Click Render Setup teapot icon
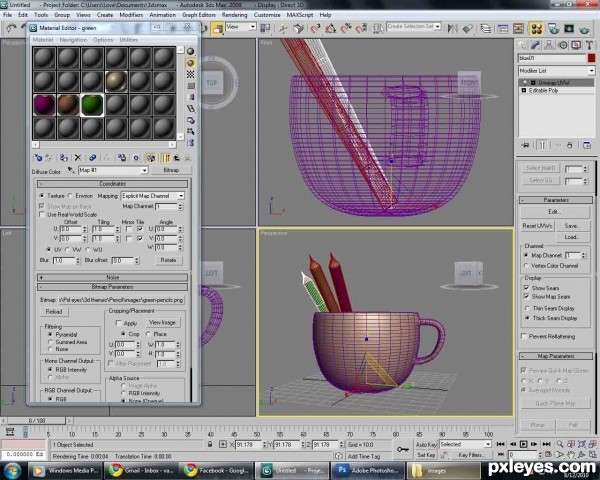The width and height of the screenshot is (600, 480). 553,28
